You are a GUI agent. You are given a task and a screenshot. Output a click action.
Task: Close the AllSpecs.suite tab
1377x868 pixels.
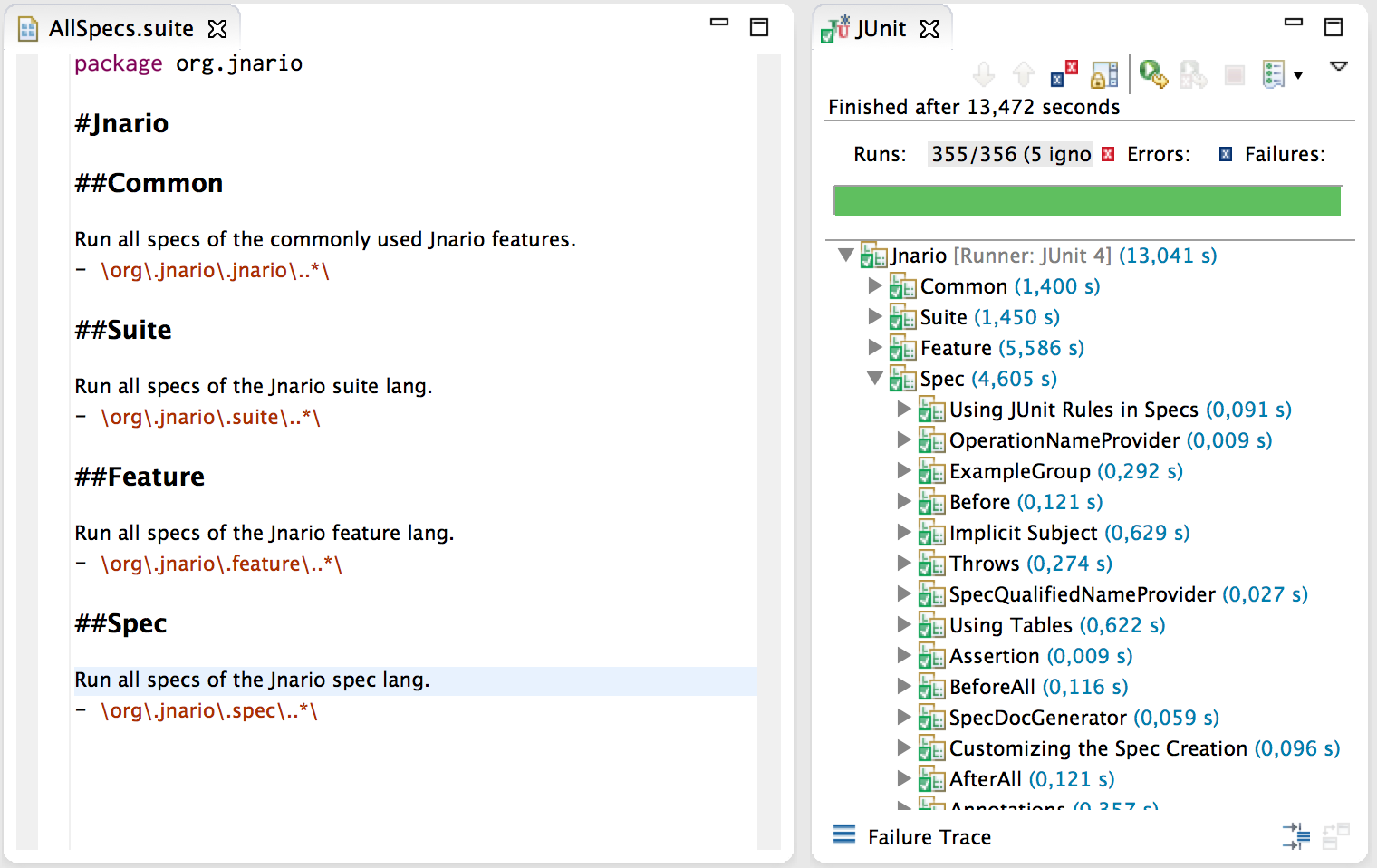[217, 29]
